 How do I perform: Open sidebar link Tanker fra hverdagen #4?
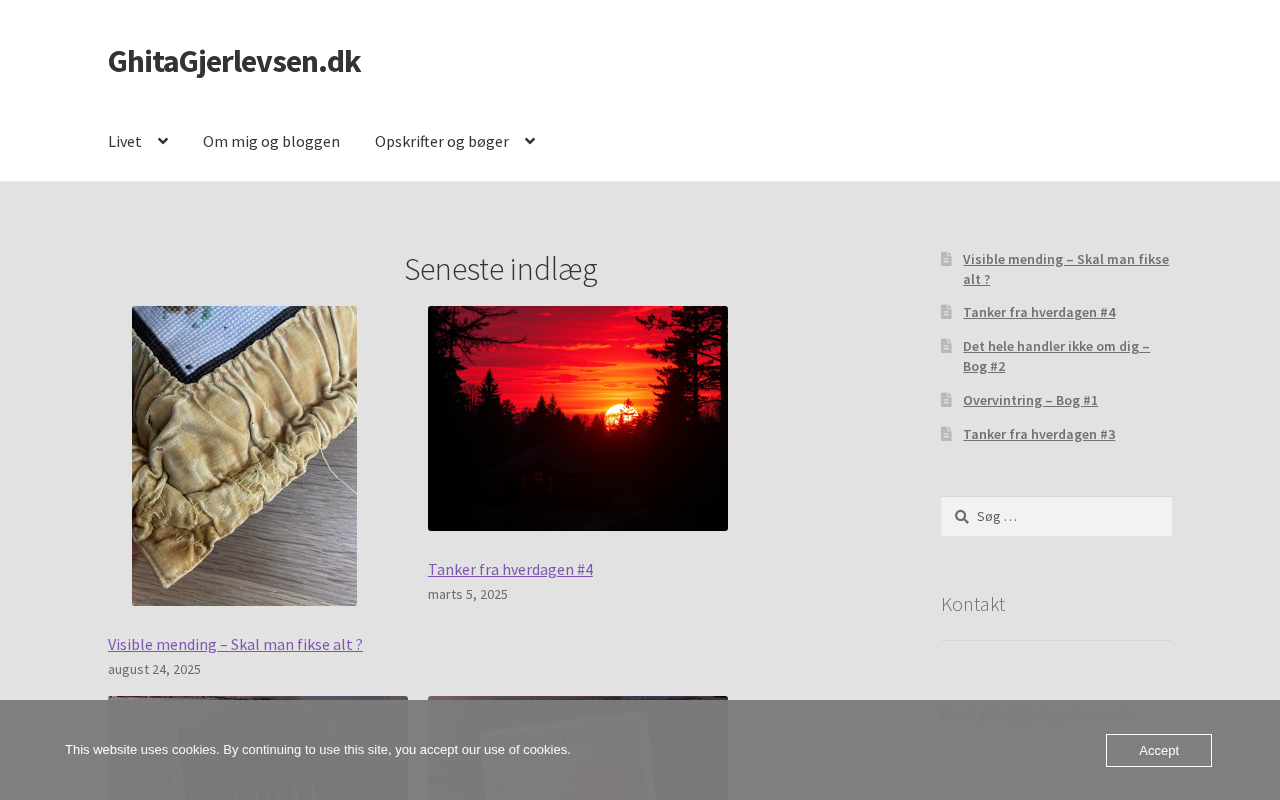1039,312
